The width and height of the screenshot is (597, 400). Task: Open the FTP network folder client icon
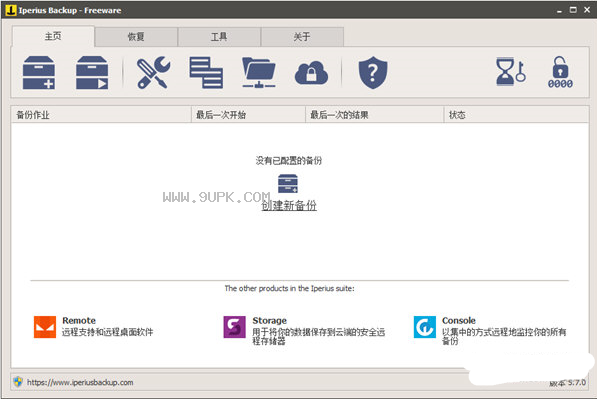259,72
